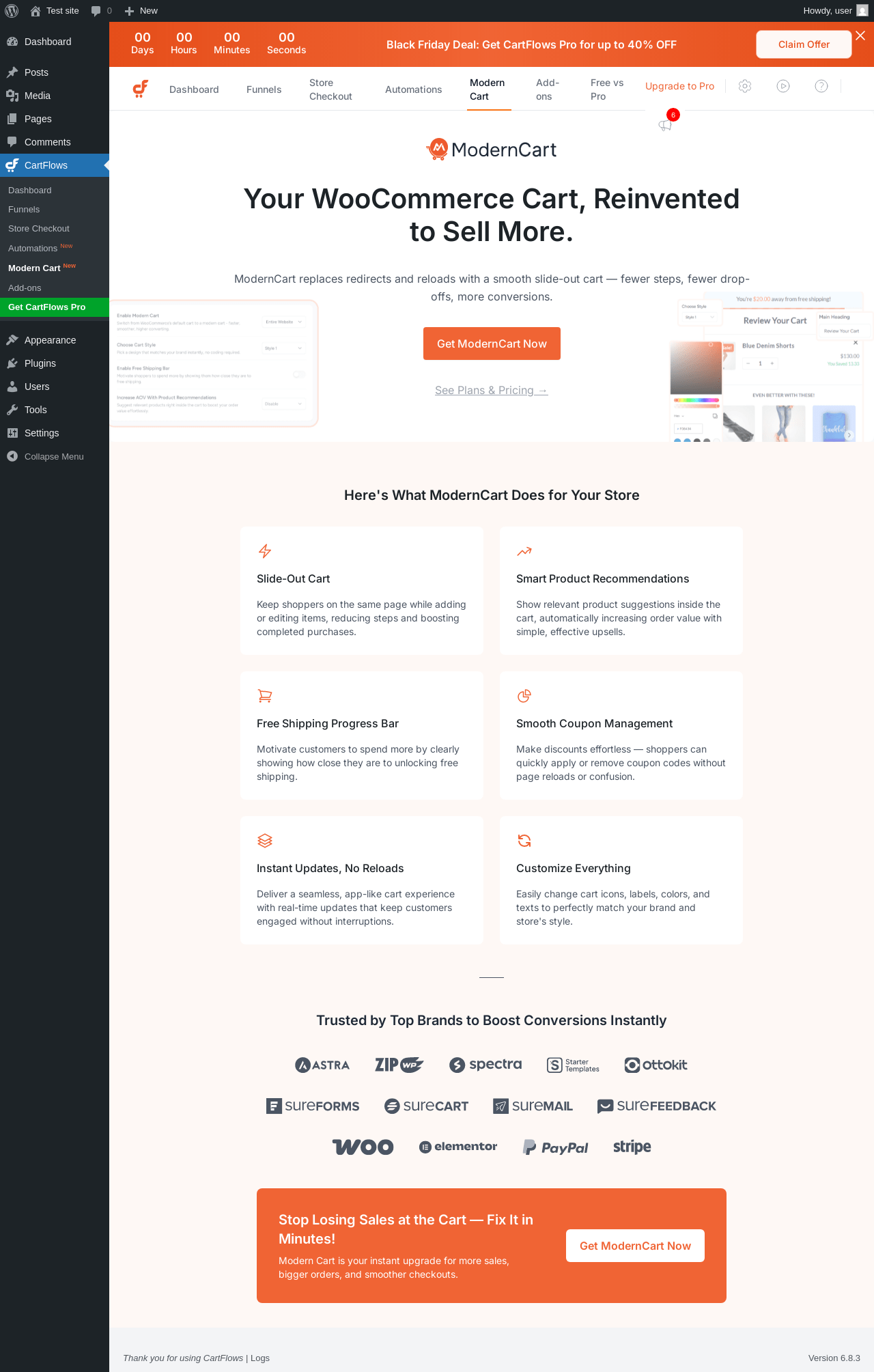Open the comments bubble in admin bar

click(x=101, y=11)
